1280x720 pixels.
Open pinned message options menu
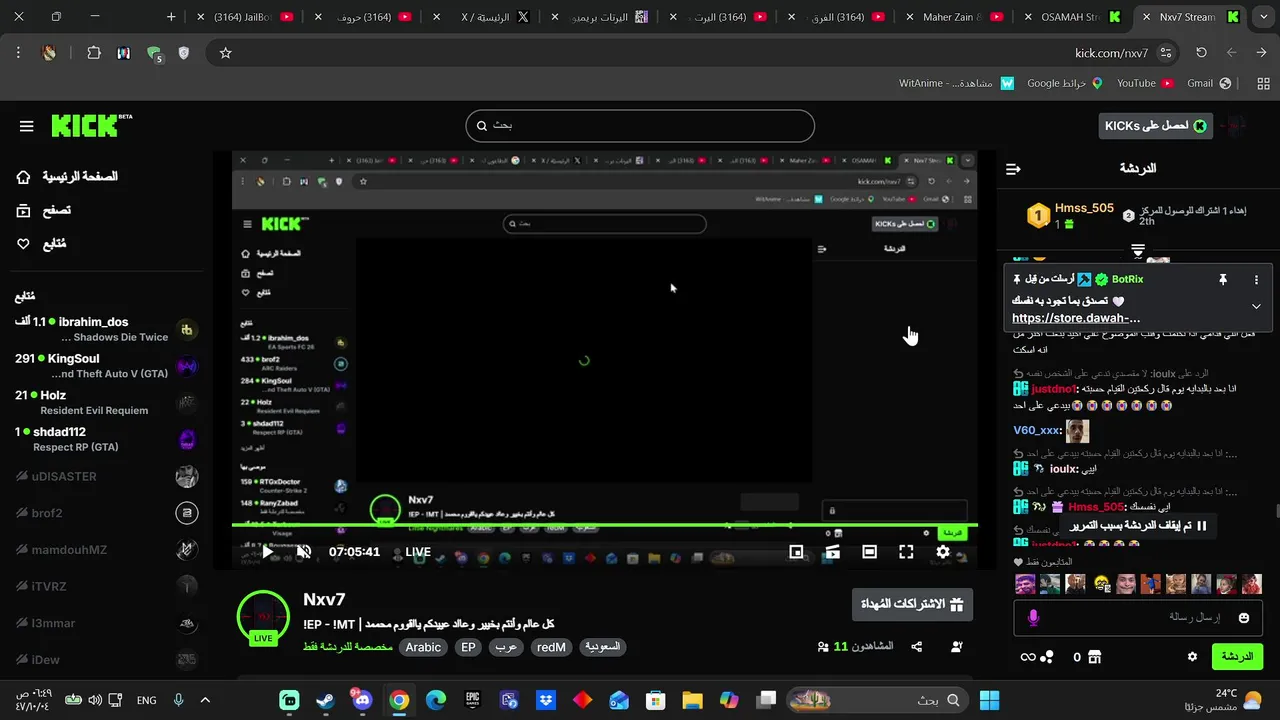click(1256, 280)
